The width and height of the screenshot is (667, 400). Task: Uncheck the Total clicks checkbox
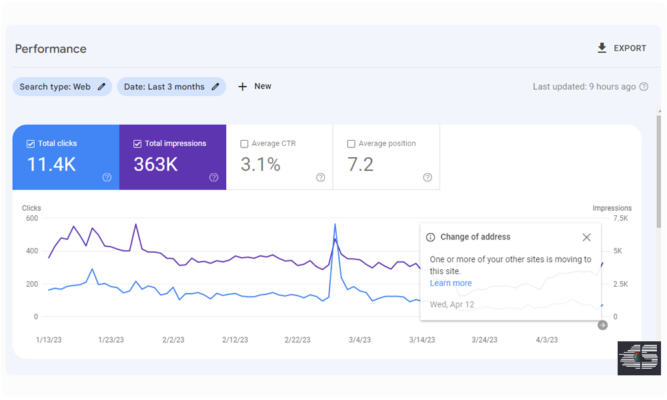(31, 144)
